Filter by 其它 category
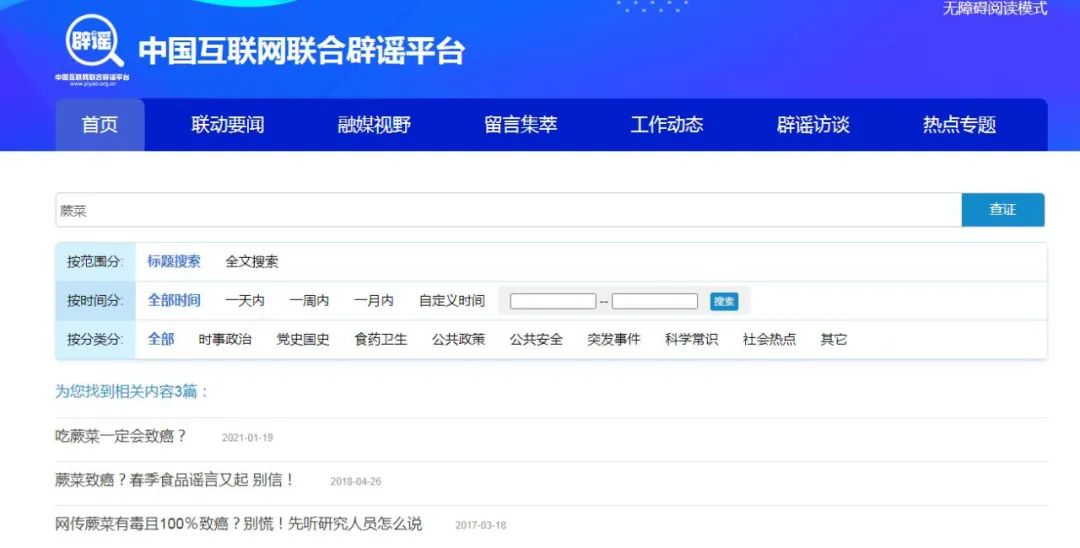Image resolution: width=1080 pixels, height=548 pixels. pos(833,339)
